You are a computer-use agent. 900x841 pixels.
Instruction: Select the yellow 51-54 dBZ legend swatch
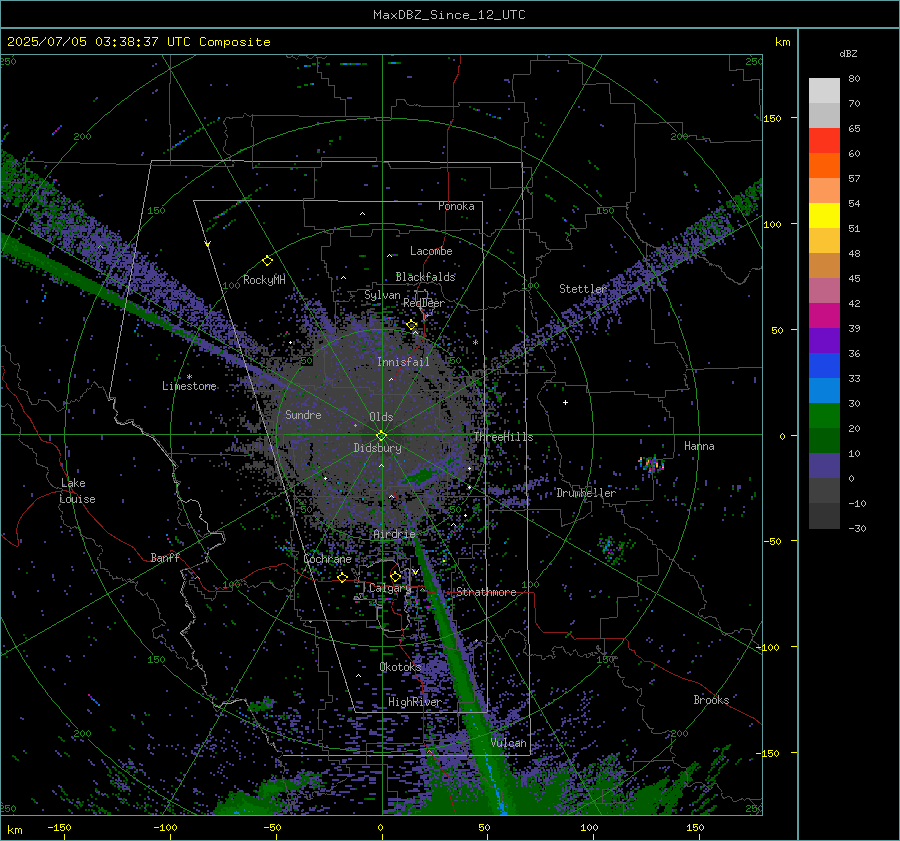[x=824, y=215]
